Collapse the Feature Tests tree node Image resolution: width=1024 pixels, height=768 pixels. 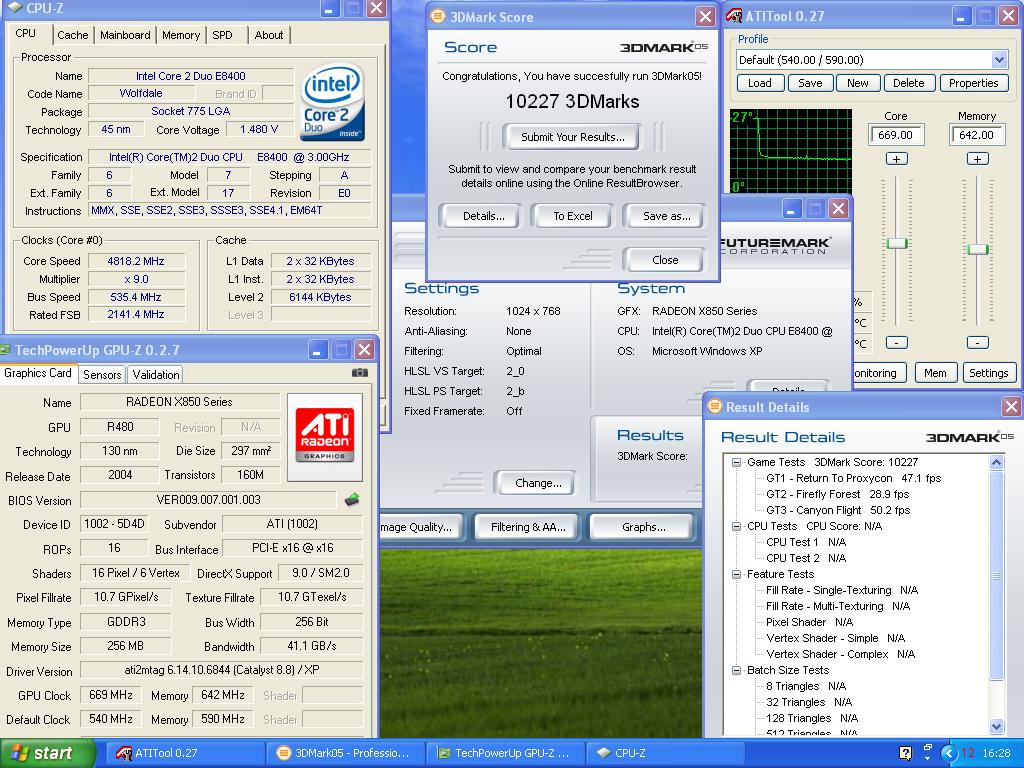(737, 575)
